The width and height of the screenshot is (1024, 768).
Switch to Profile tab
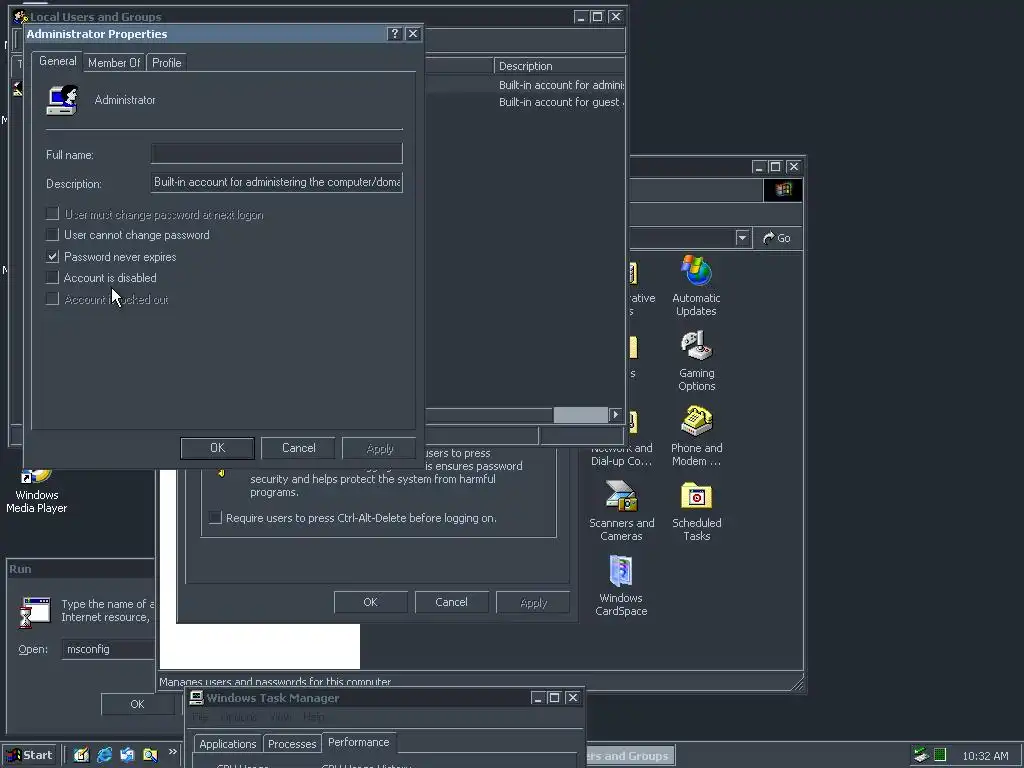[x=167, y=63]
